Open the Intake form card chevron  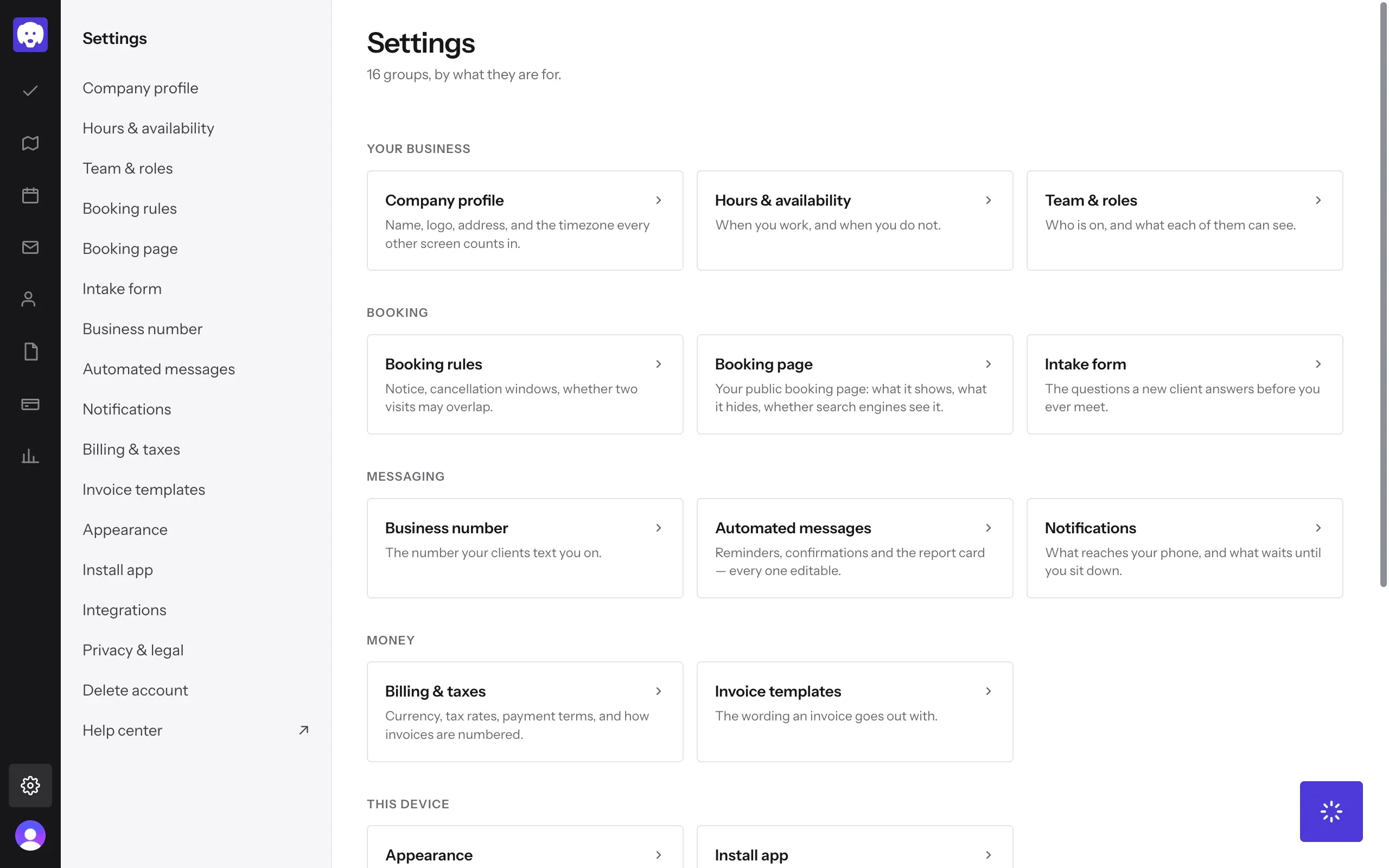(1318, 364)
